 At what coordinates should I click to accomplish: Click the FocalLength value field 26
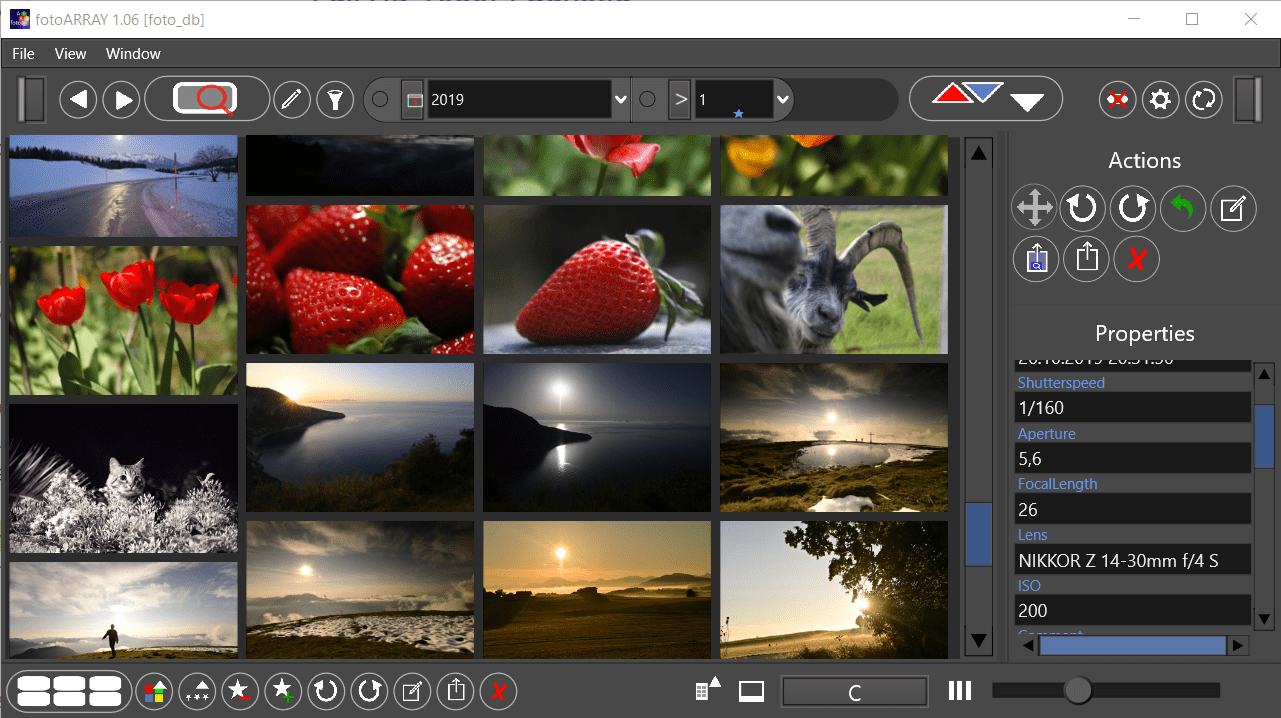click(x=1133, y=509)
